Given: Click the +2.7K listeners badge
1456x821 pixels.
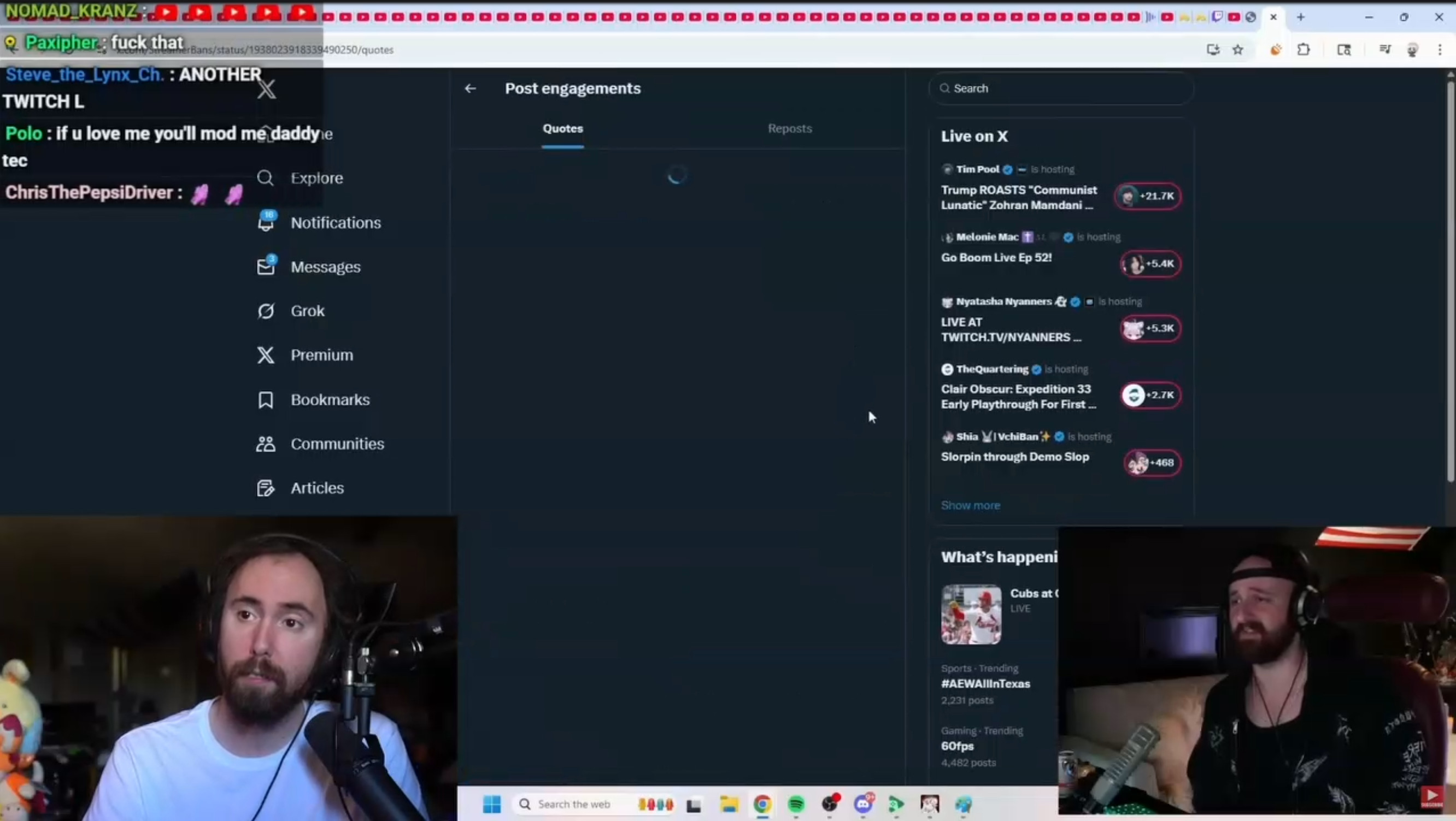Looking at the screenshot, I should [x=1150, y=395].
